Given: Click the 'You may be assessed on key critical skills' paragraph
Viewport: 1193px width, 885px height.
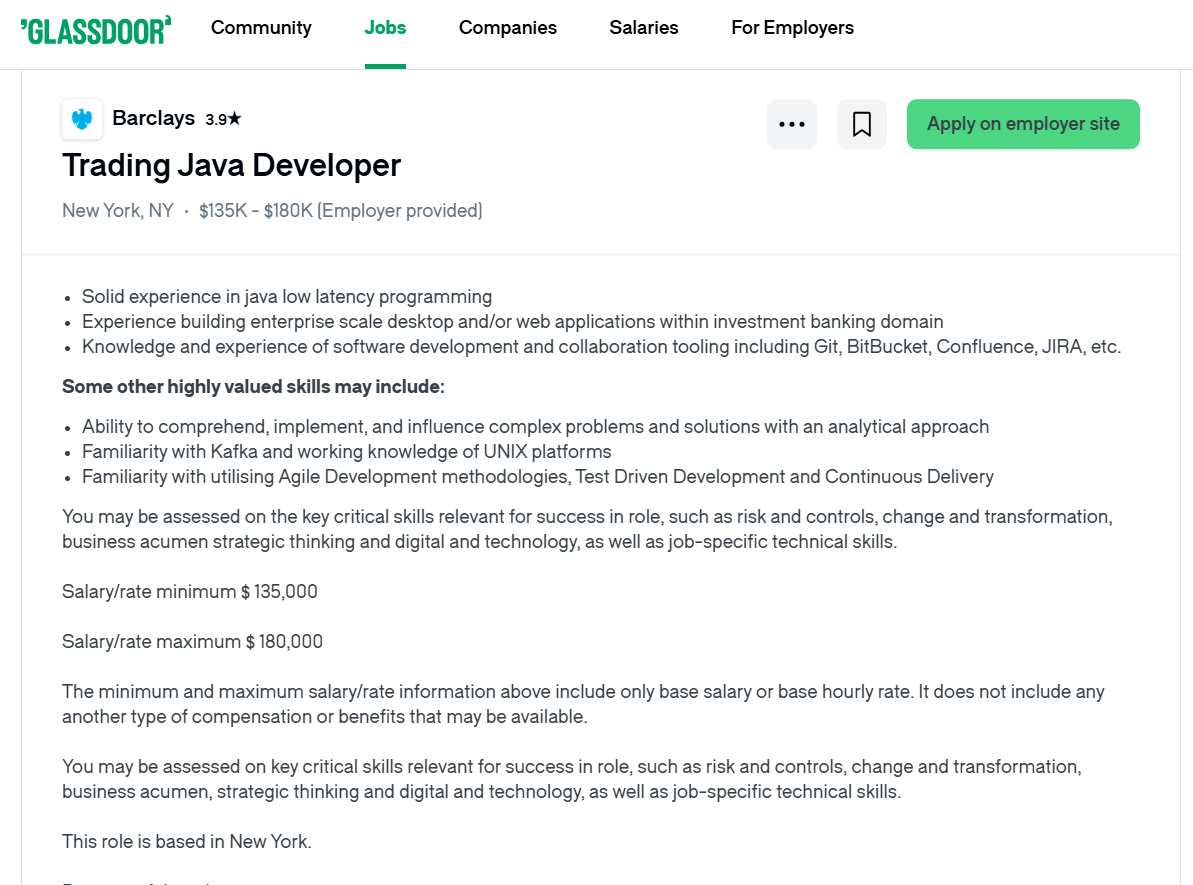Looking at the screenshot, I should click(x=571, y=779).
